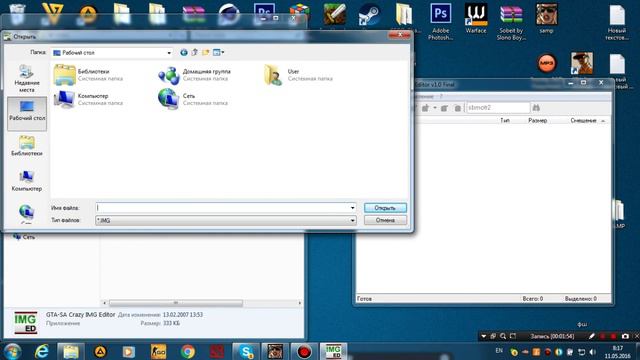
Task: Select the Сеть item in file list
Action: click(193, 99)
